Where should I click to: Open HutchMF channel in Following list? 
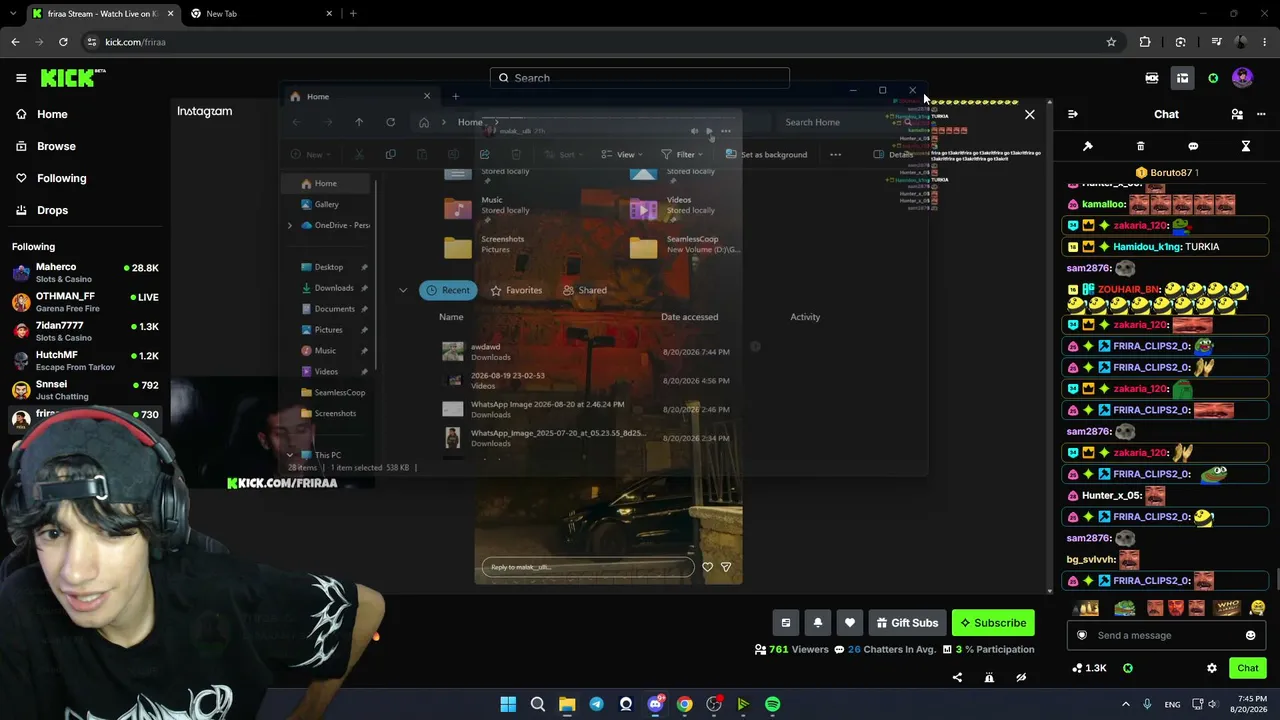point(85,360)
